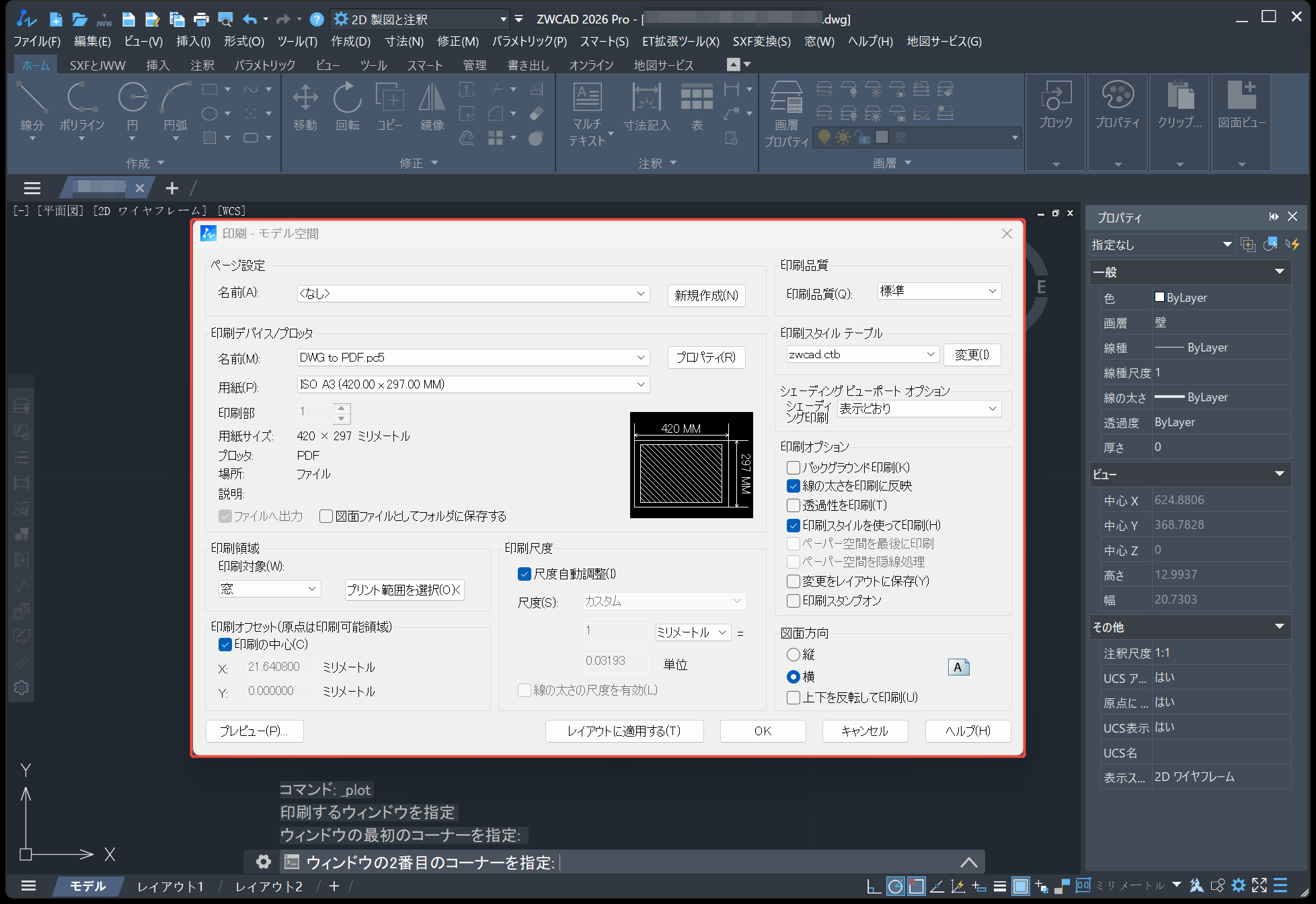Open the Dimension (寸法記入) tool
The image size is (1316, 904).
[647, 108]
